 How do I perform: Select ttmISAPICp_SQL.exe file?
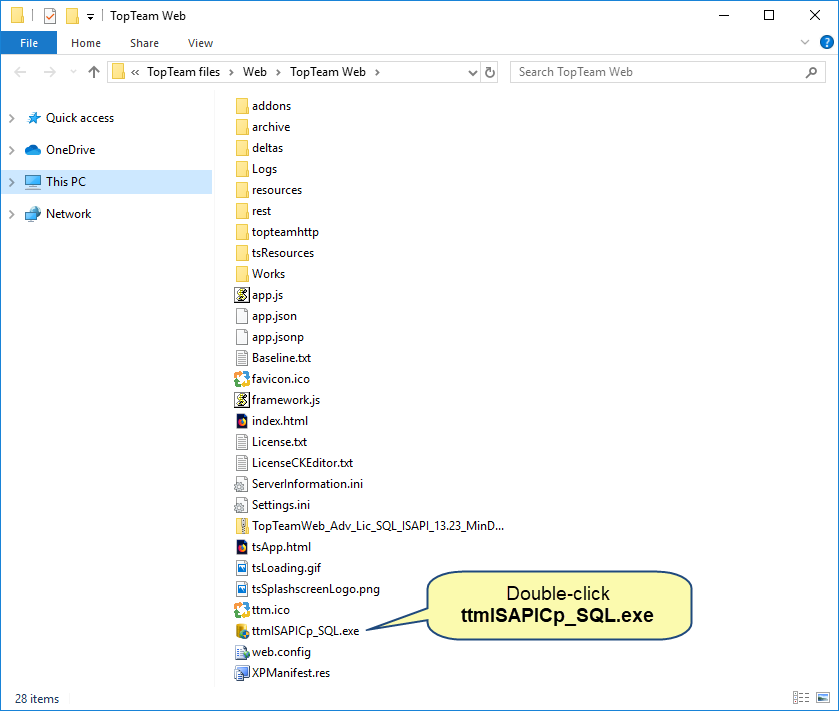click(x=297, y=630)
